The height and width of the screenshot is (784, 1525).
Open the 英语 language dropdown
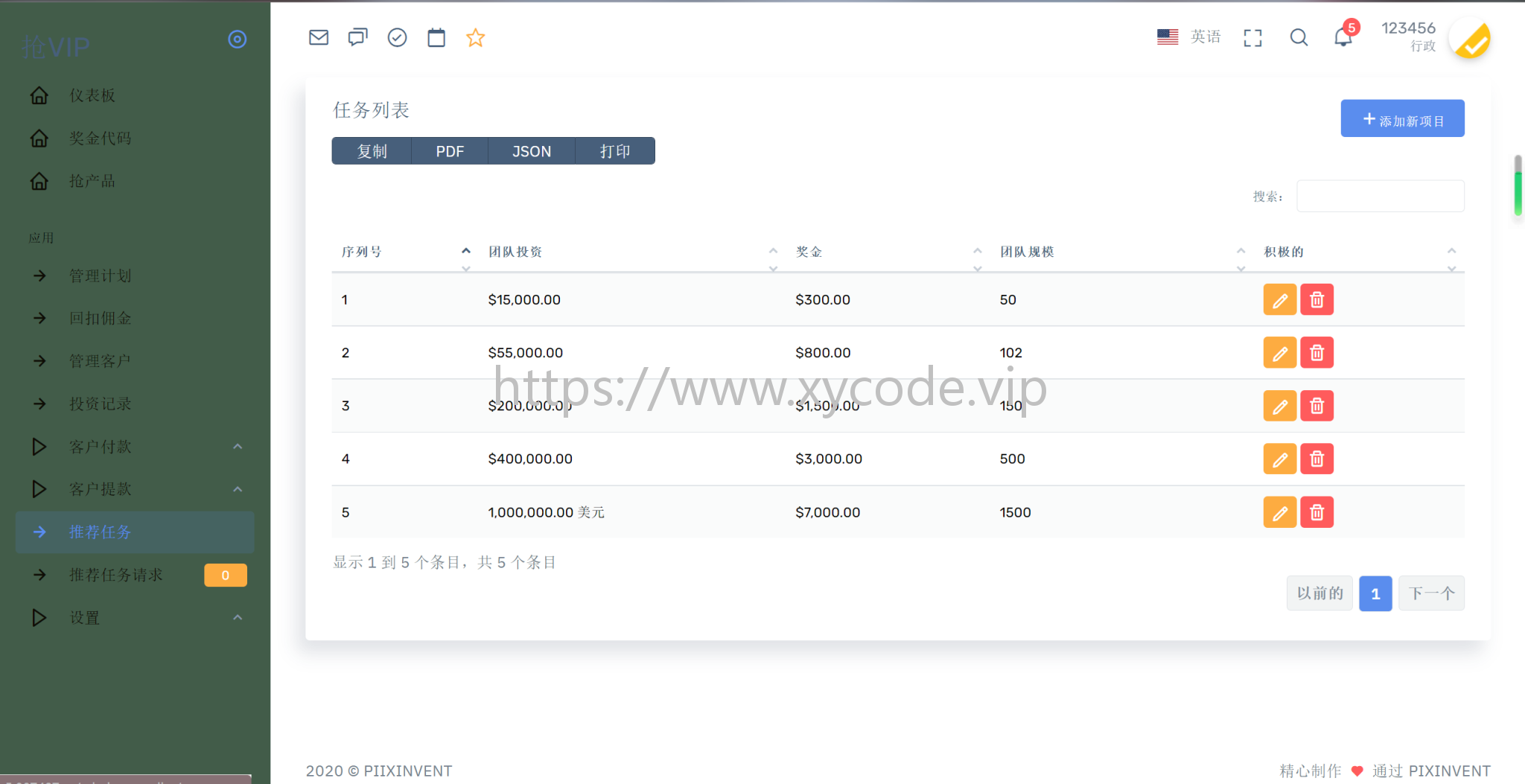coord(1189,36)
